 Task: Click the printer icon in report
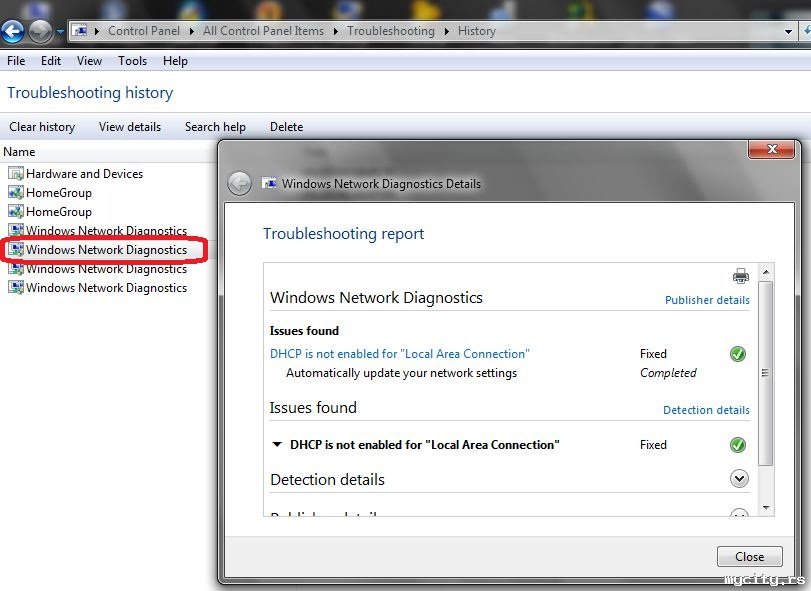pyautogui.click(x=741, y=276)
